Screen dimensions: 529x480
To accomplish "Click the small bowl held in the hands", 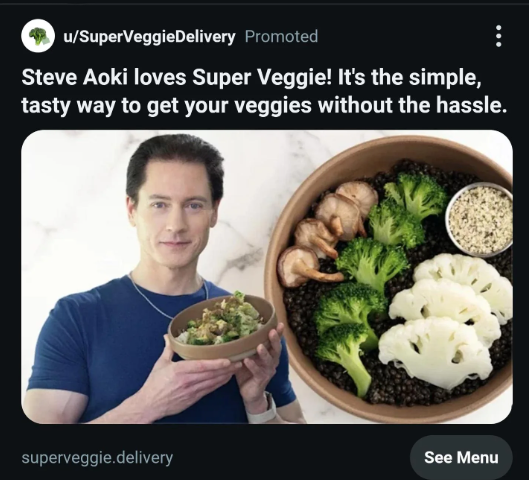I will [223, 327].
